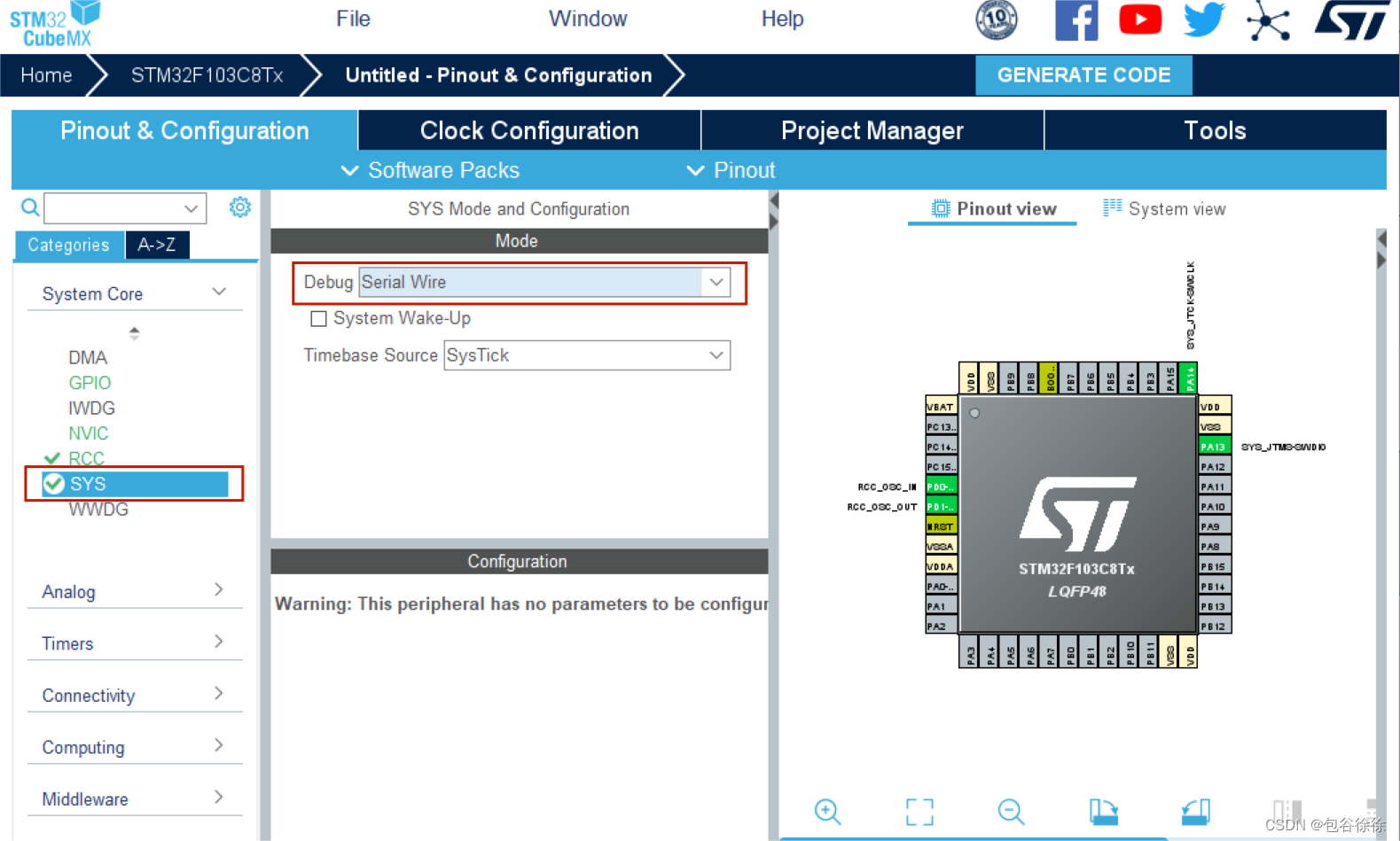Click the ST logo in the header
Viewport: 1400px width, 841px height.
pos(1352,19)
